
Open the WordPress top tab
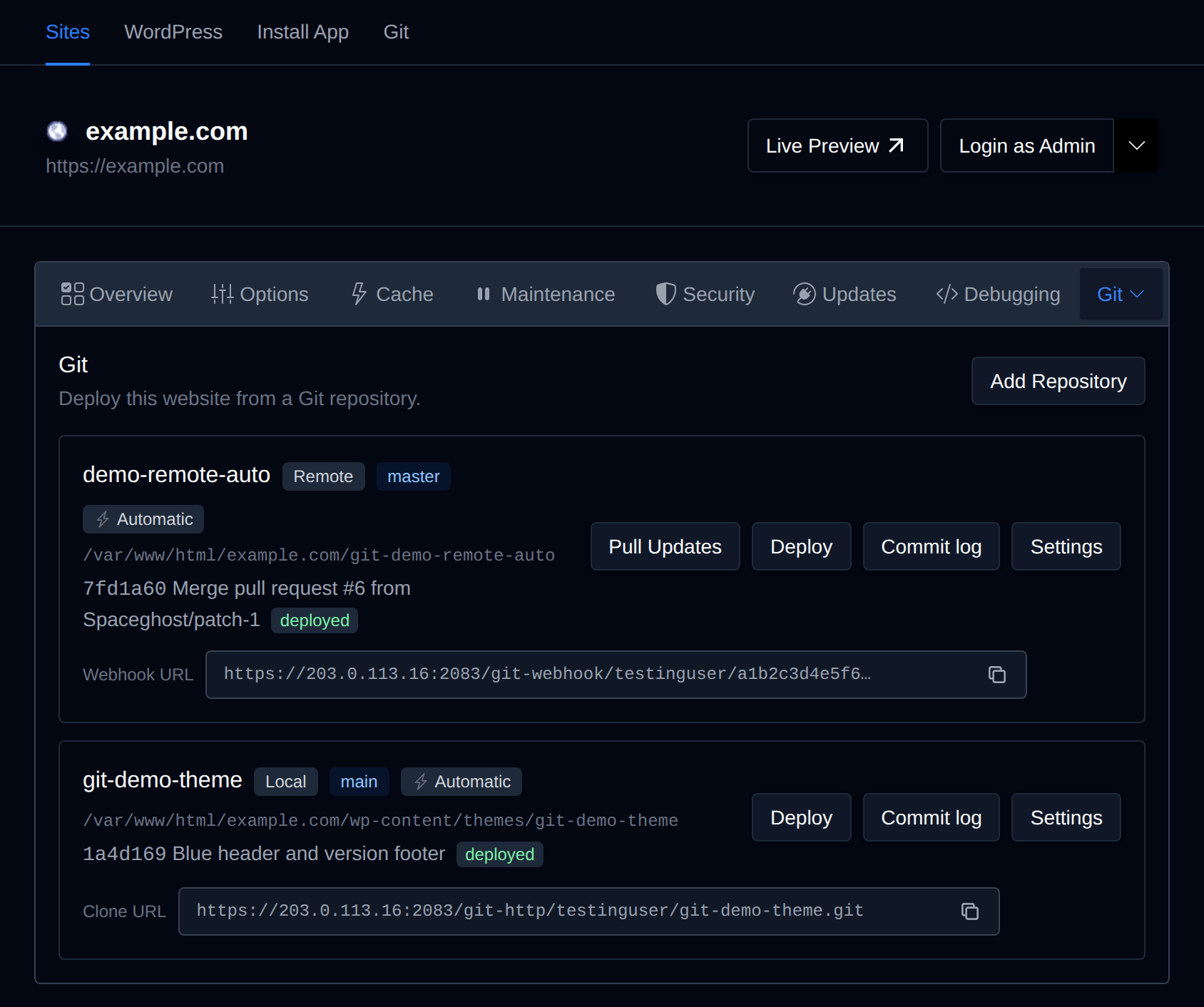(173, 32)
